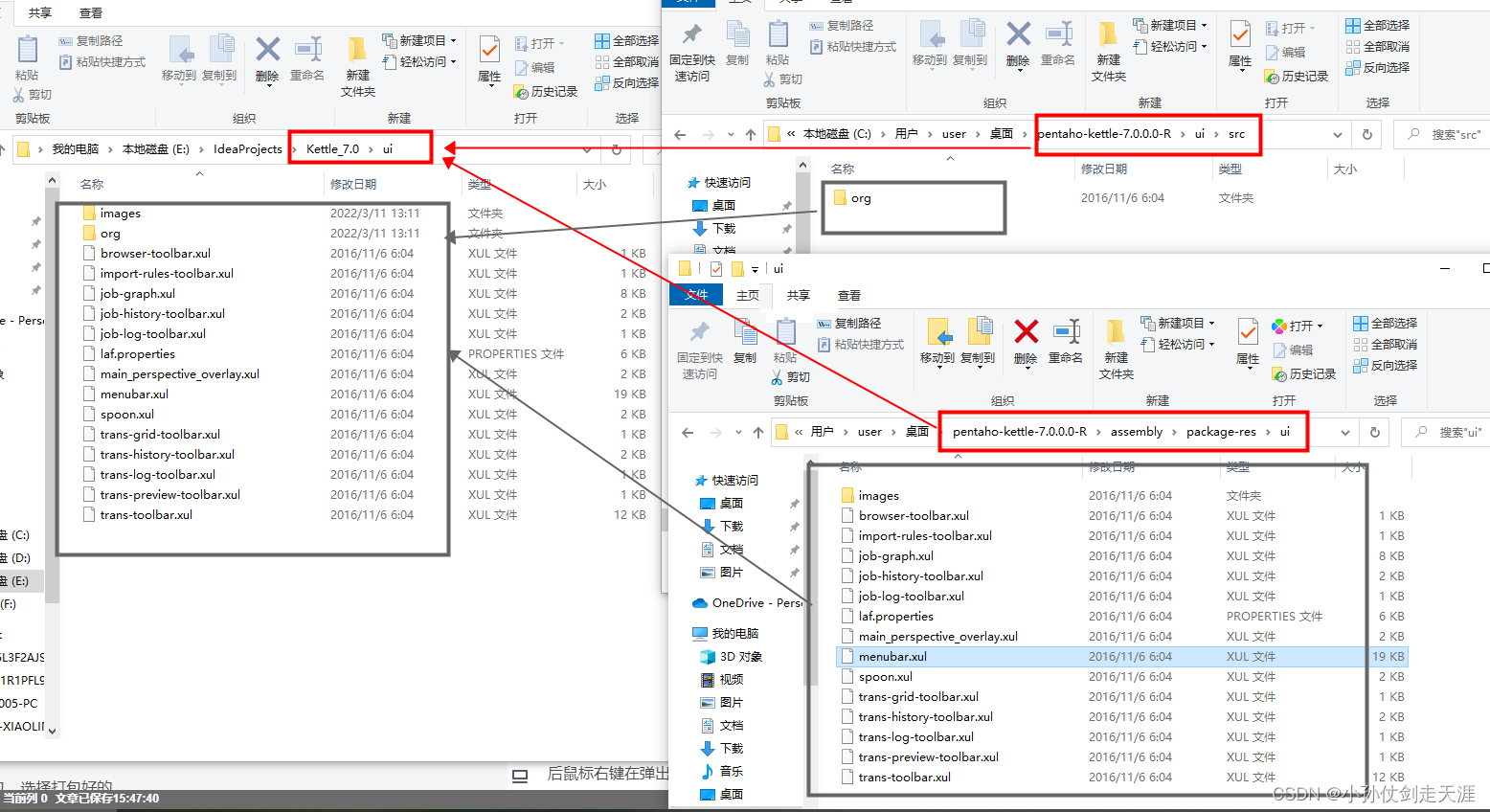This screenshot has height=812, width=1490.
Task: Click refresh button in the ui window address bar
Action: coord(1375,432)
